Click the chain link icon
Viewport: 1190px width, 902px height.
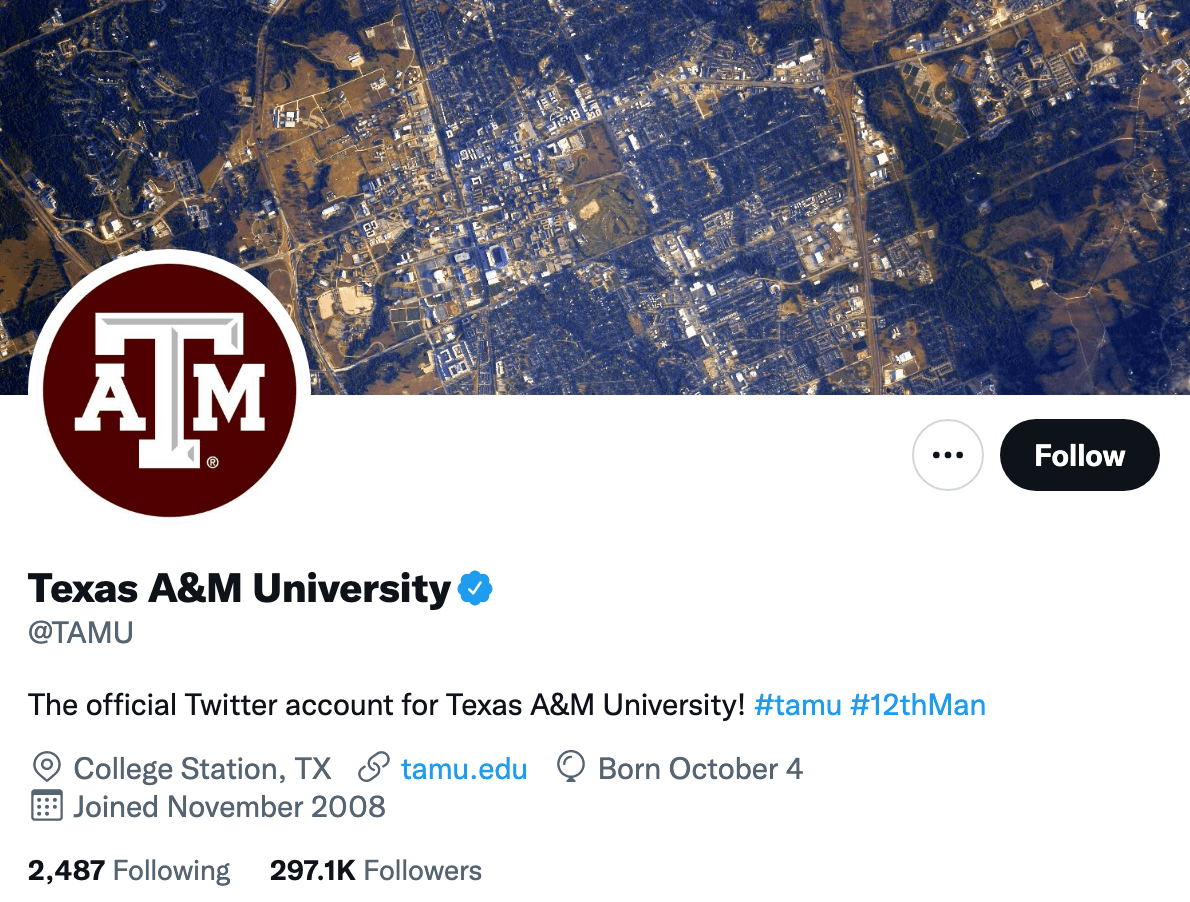pyautogui.click(x=373, y=768)
